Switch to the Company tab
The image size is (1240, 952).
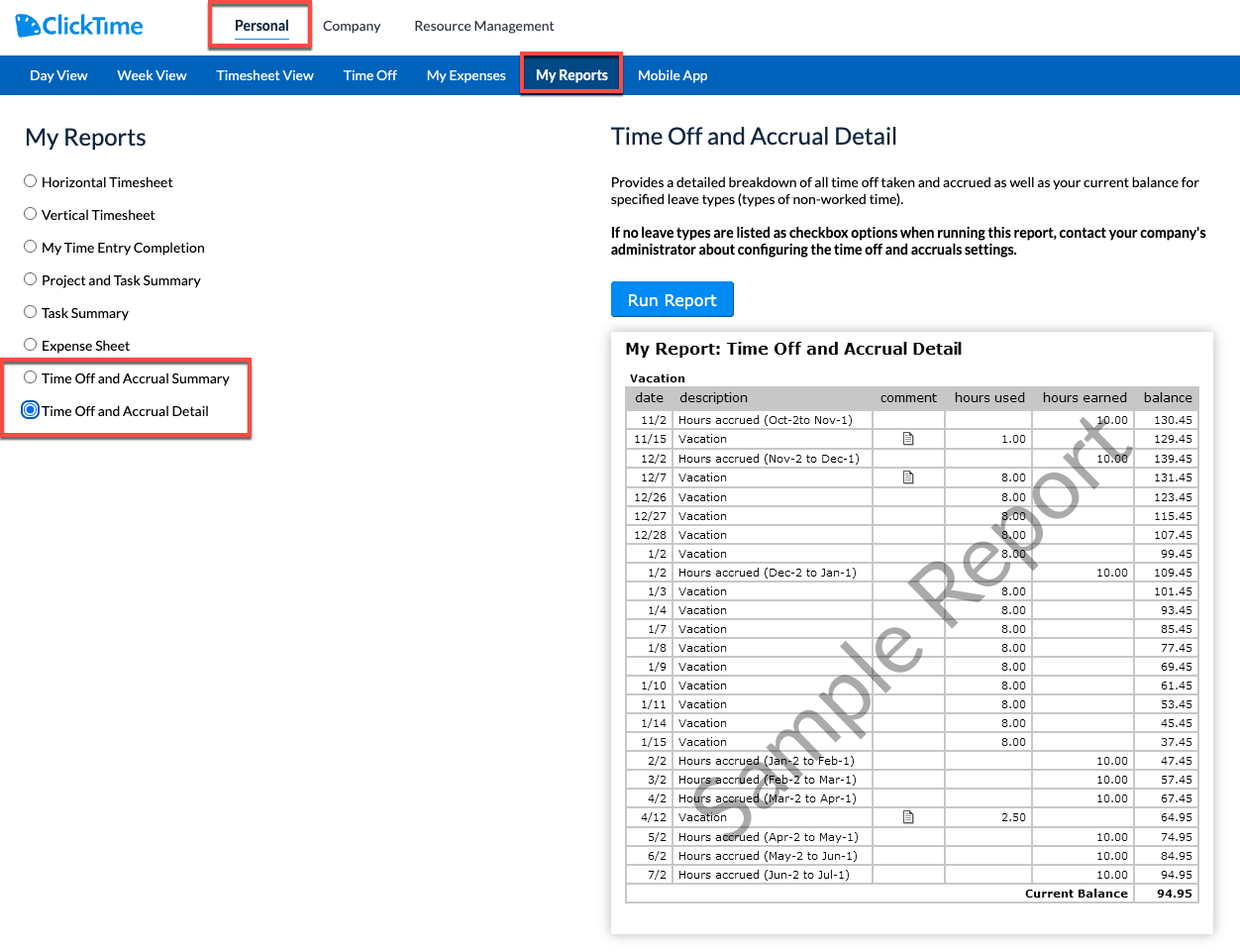click(352, 26)
